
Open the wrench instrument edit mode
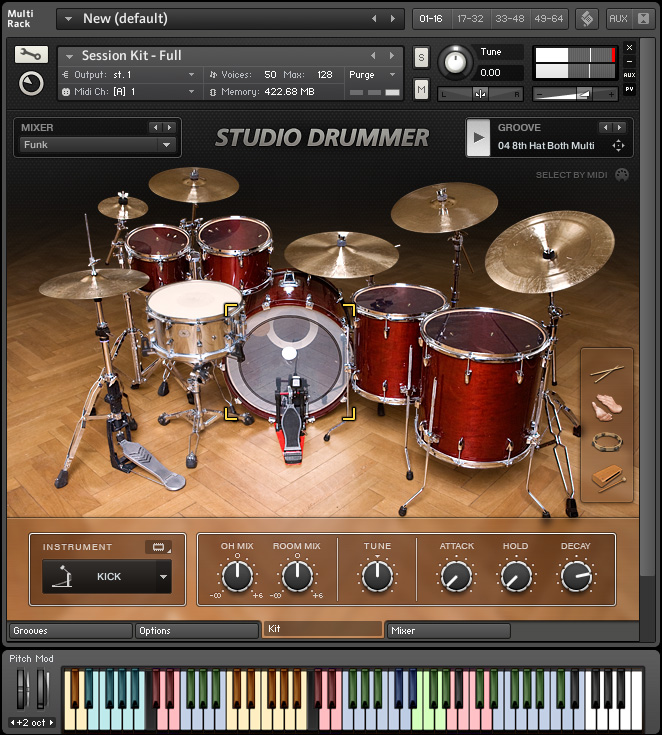(31, 54)
